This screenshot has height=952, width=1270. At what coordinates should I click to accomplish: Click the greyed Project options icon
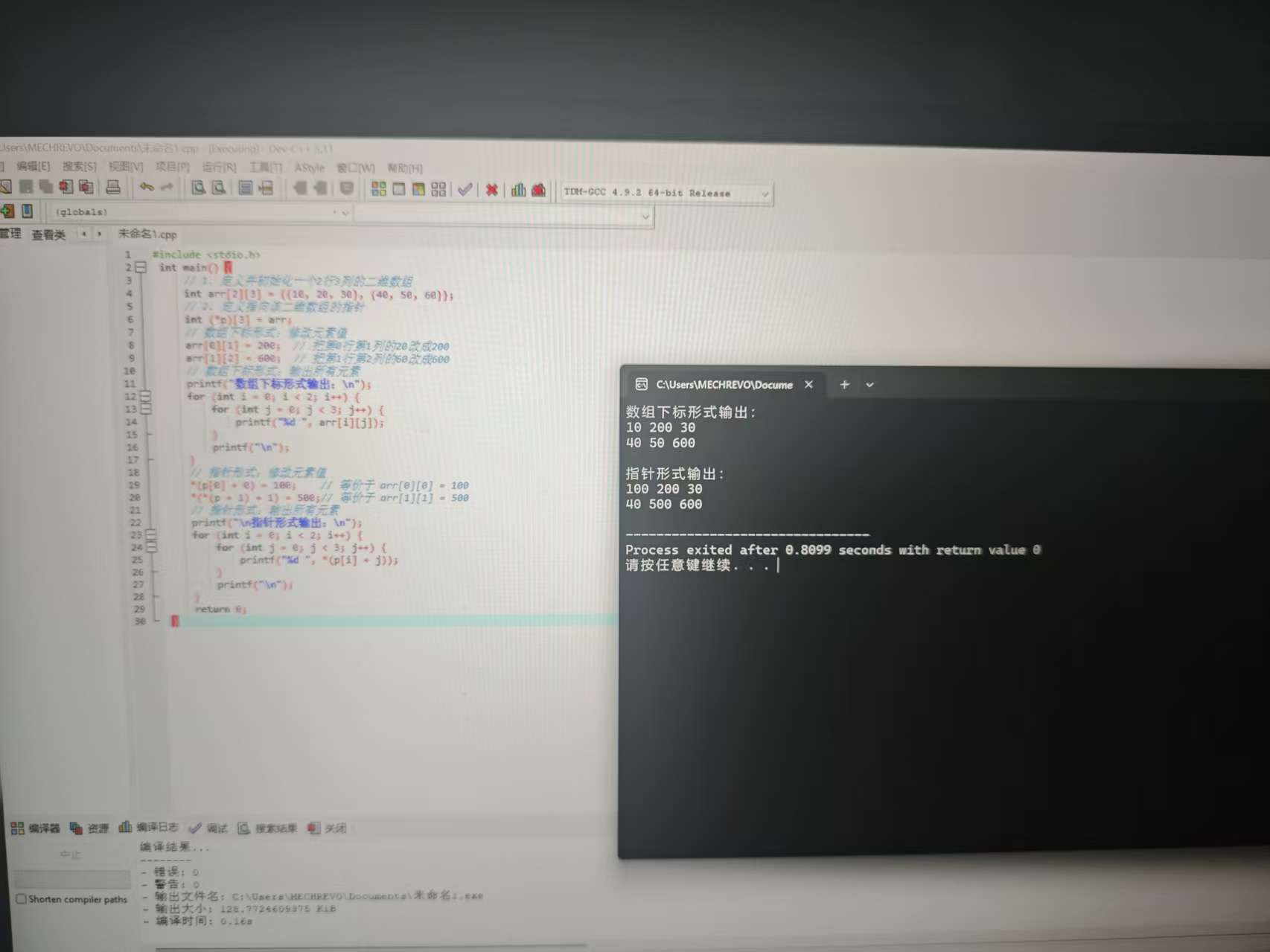coord(347,188)
